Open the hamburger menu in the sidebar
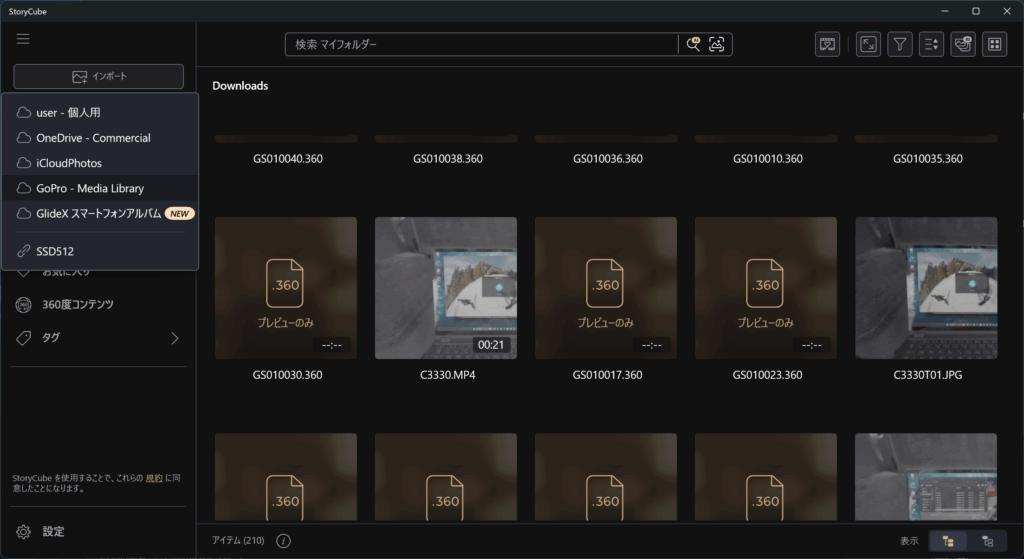This screenshot has height=559, width=1024. [x=23, y=39]
